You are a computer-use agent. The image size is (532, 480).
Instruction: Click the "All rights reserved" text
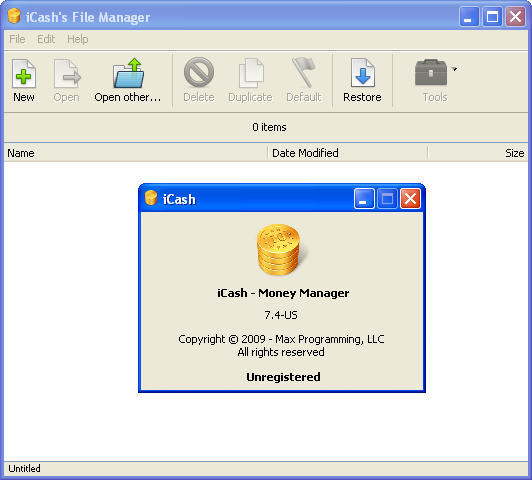pos(281,352)
